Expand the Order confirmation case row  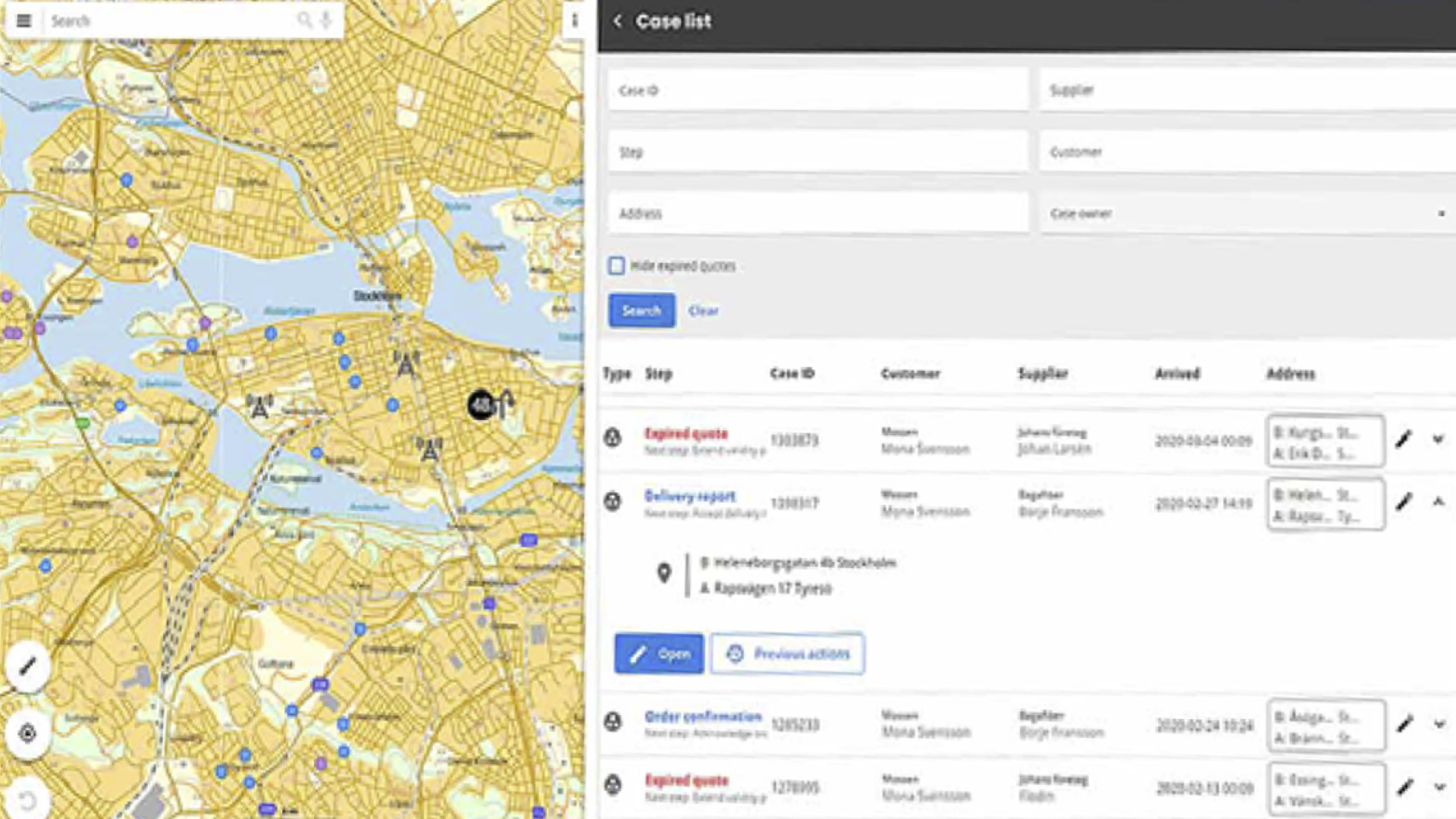[x=1439, y=724]
